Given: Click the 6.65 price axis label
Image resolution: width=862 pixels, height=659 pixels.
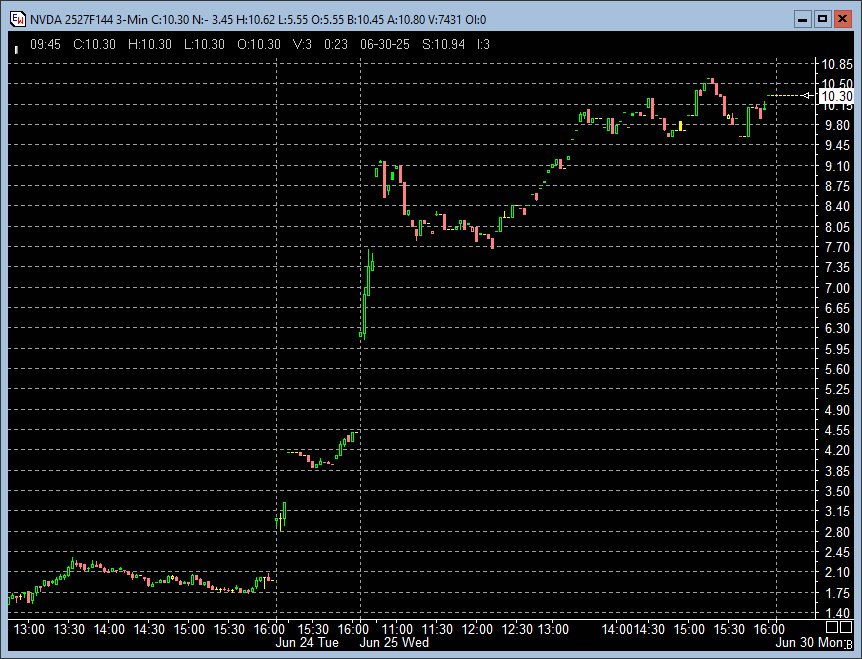Looking at the screenshot, I should (x=837, y=308).
